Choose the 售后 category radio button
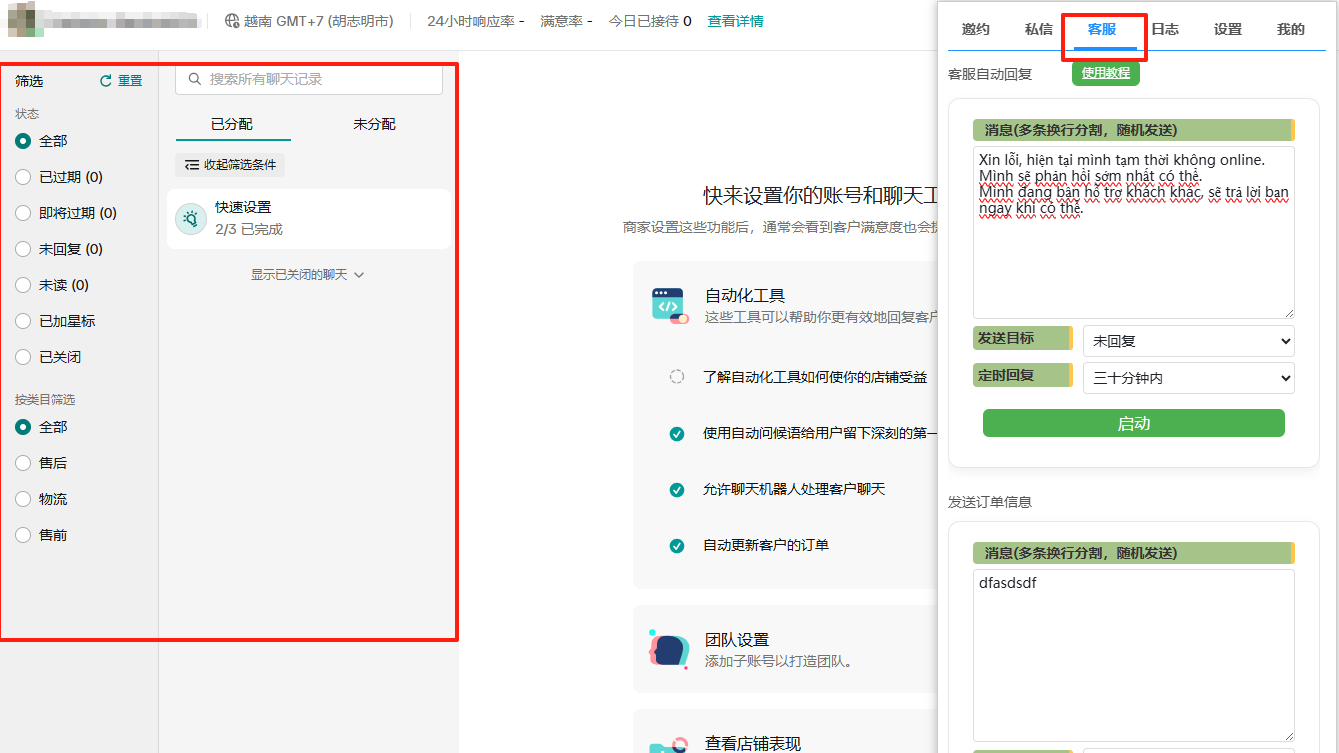This screenshot has height=753, width=1339. 24,463
